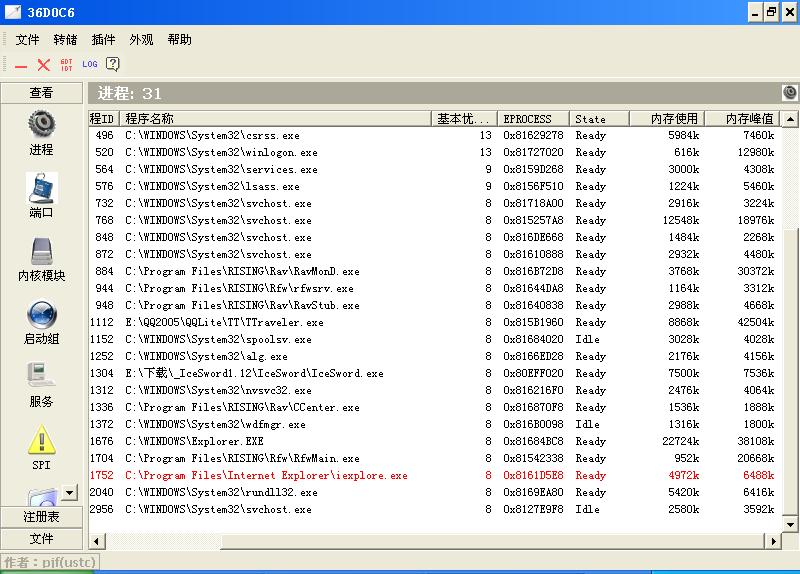Sort by the 内存使用 column header
Image resolution: width=800 pixels, height=574 pixels.
(667, 119)
